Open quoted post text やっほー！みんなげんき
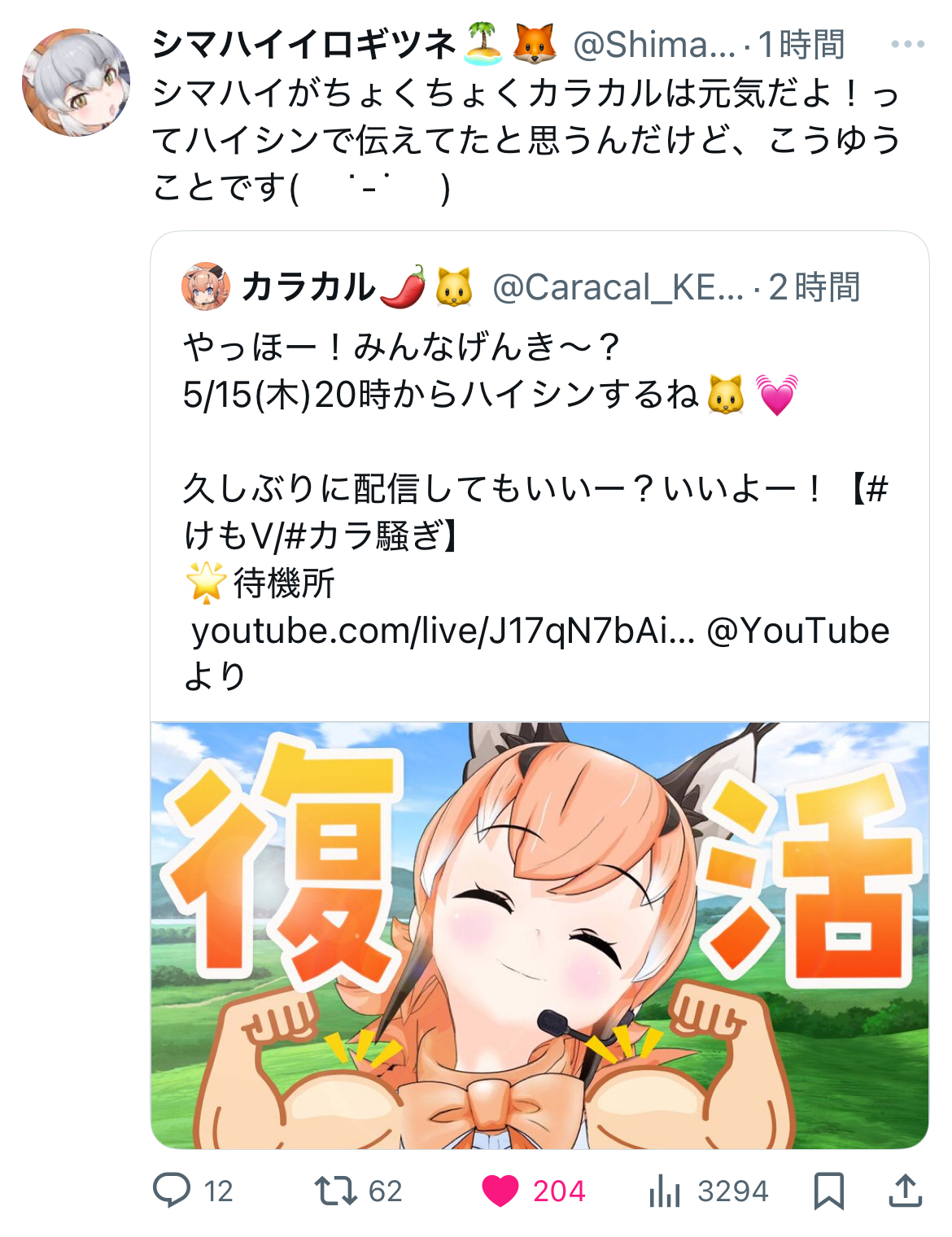The image size is (952, 1237). [402, 347]
